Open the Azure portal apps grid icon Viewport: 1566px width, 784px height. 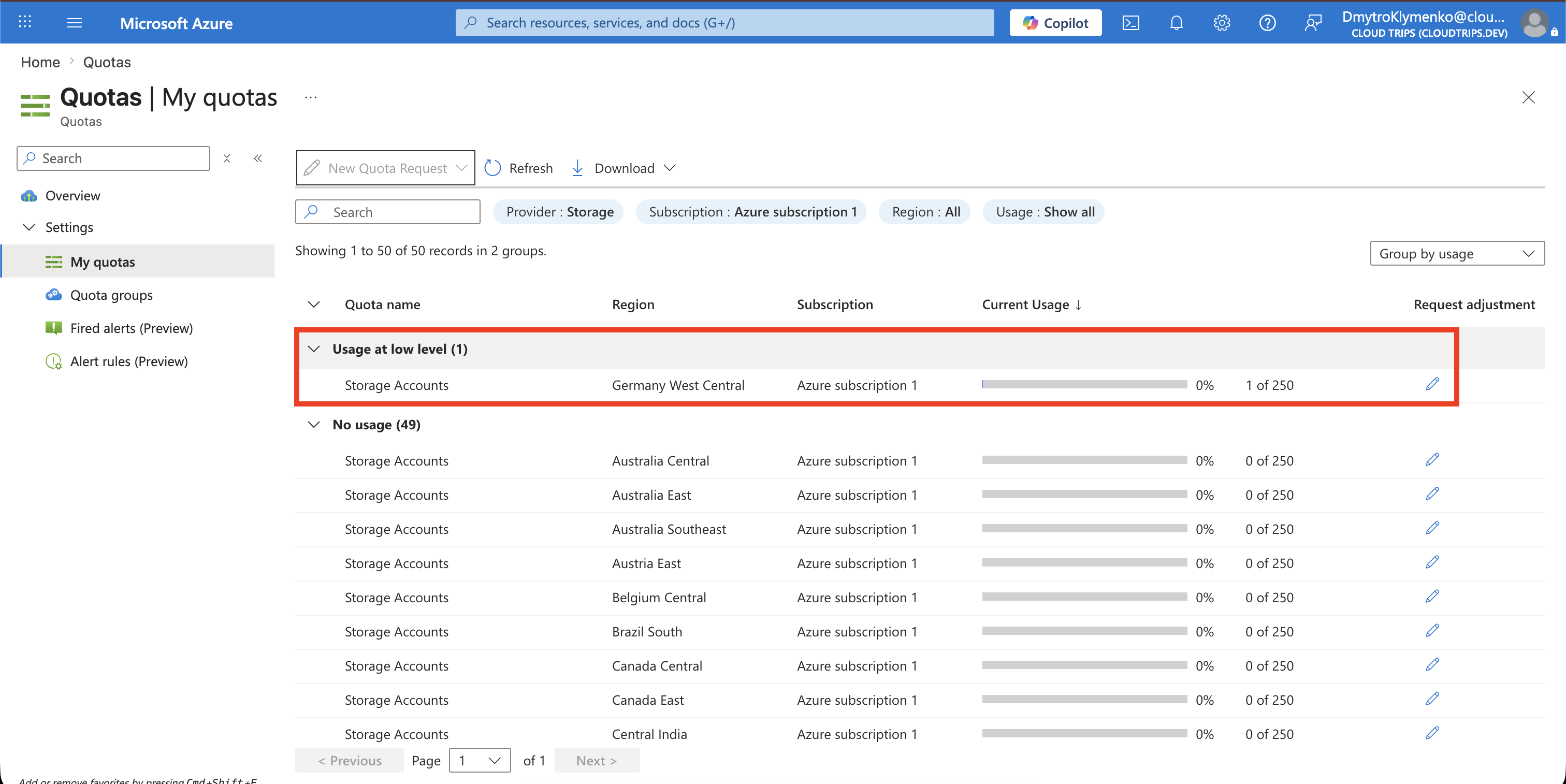(x=25, y=22)
